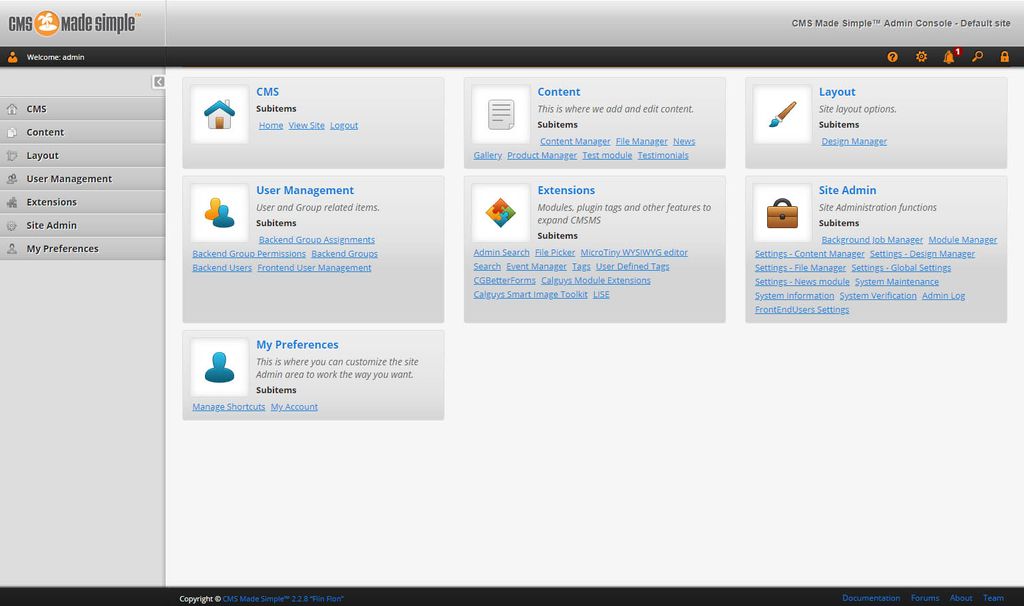
Task: Open User Management in the sidebar
Action: (x=82, y=179)
